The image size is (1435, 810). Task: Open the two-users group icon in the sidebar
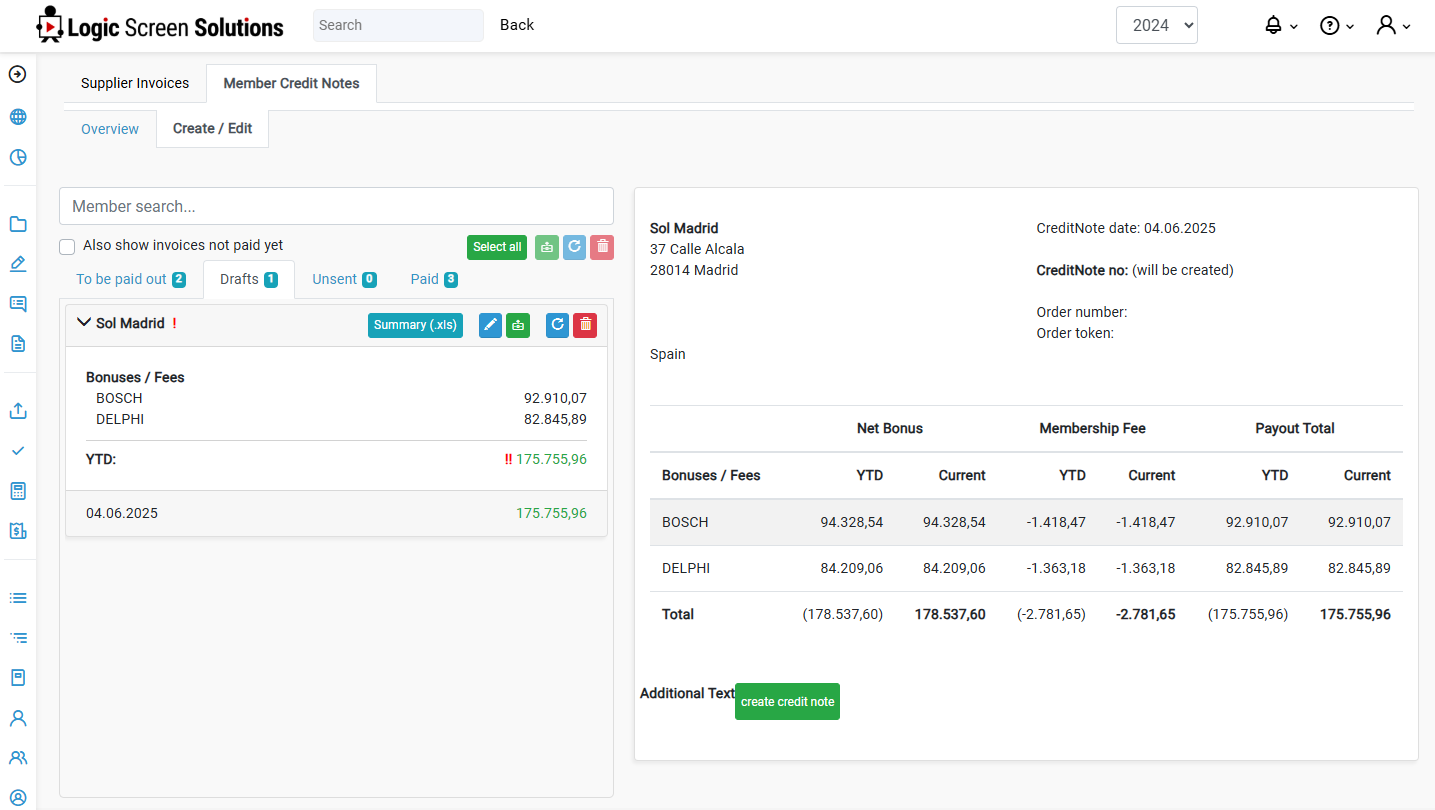tap(17, 758)
